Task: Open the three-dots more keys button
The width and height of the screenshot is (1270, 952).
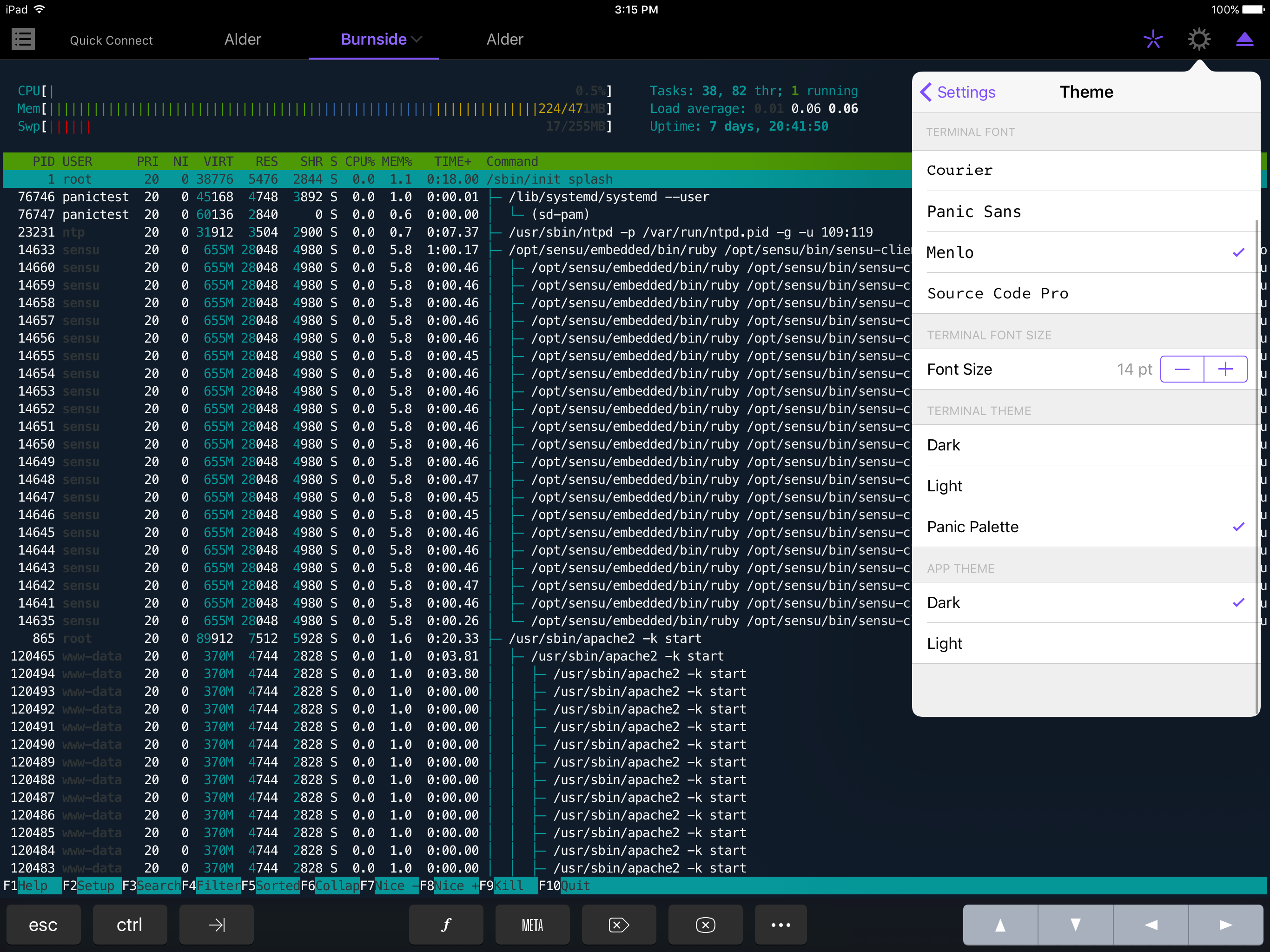Action: pos(780,925)
